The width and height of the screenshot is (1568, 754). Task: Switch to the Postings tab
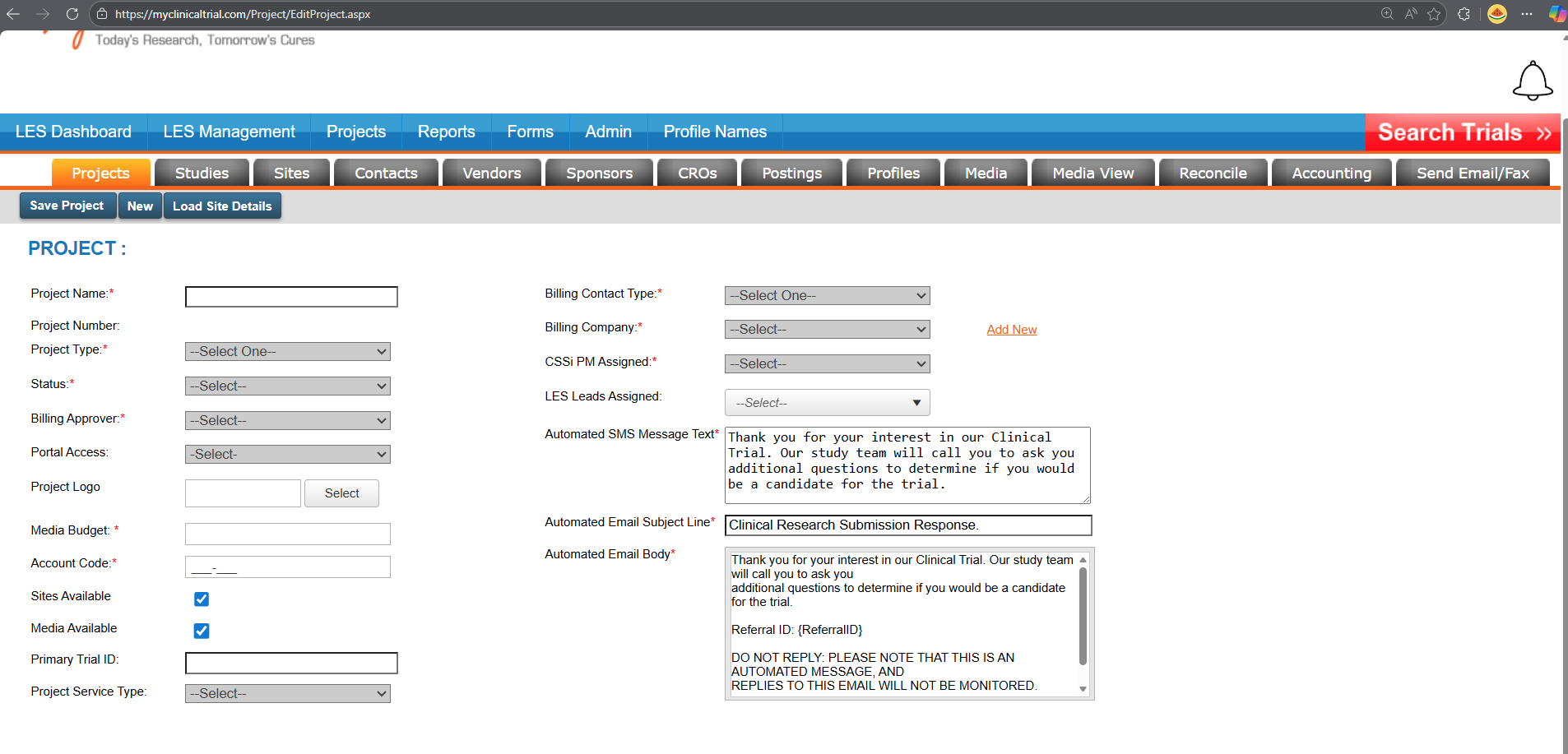[792, 173]
